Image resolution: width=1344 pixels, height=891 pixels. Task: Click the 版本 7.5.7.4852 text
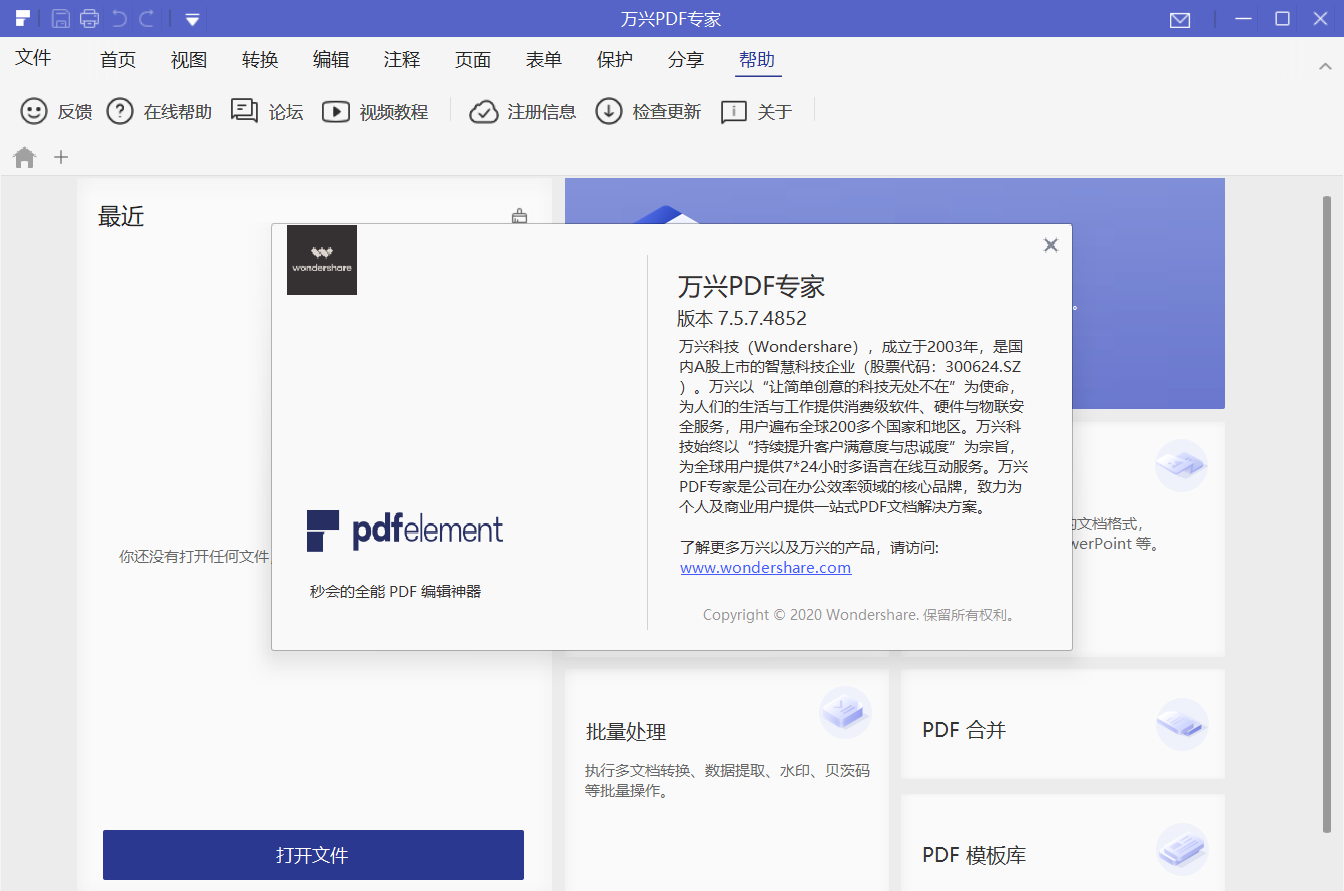(742, 318)
